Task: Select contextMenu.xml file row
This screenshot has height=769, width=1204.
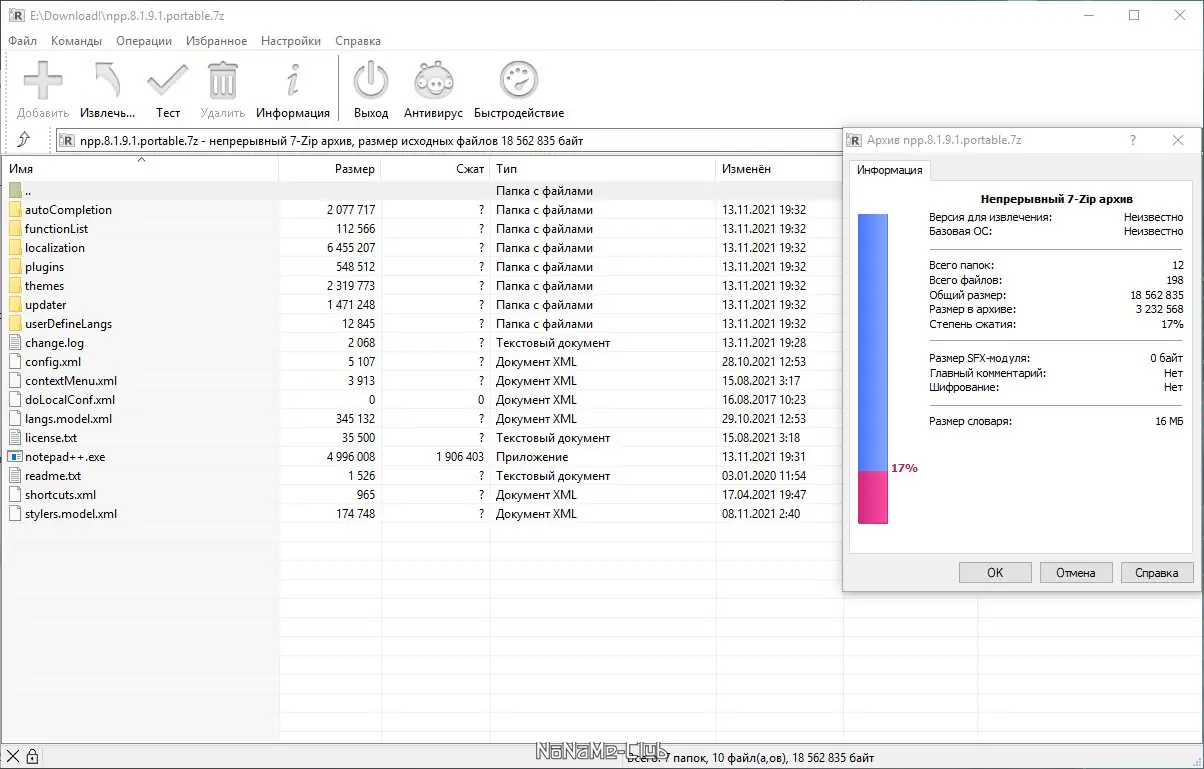Action: (422, 381)
